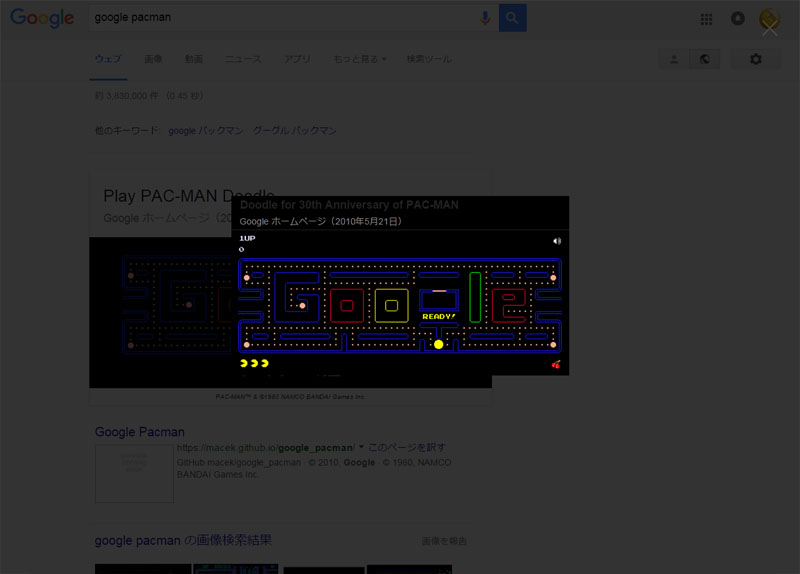Screen dimensions: 800x574
Task: Mute the game with the speaker icon
Action: (557, 241)
